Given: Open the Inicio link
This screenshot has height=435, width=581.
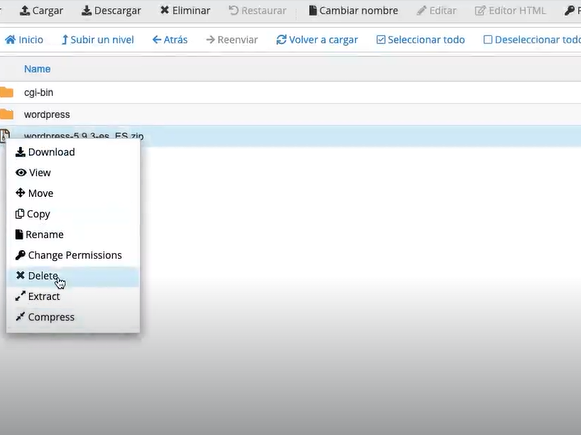Looking at the screenshot, I should (x=31, y=40).
